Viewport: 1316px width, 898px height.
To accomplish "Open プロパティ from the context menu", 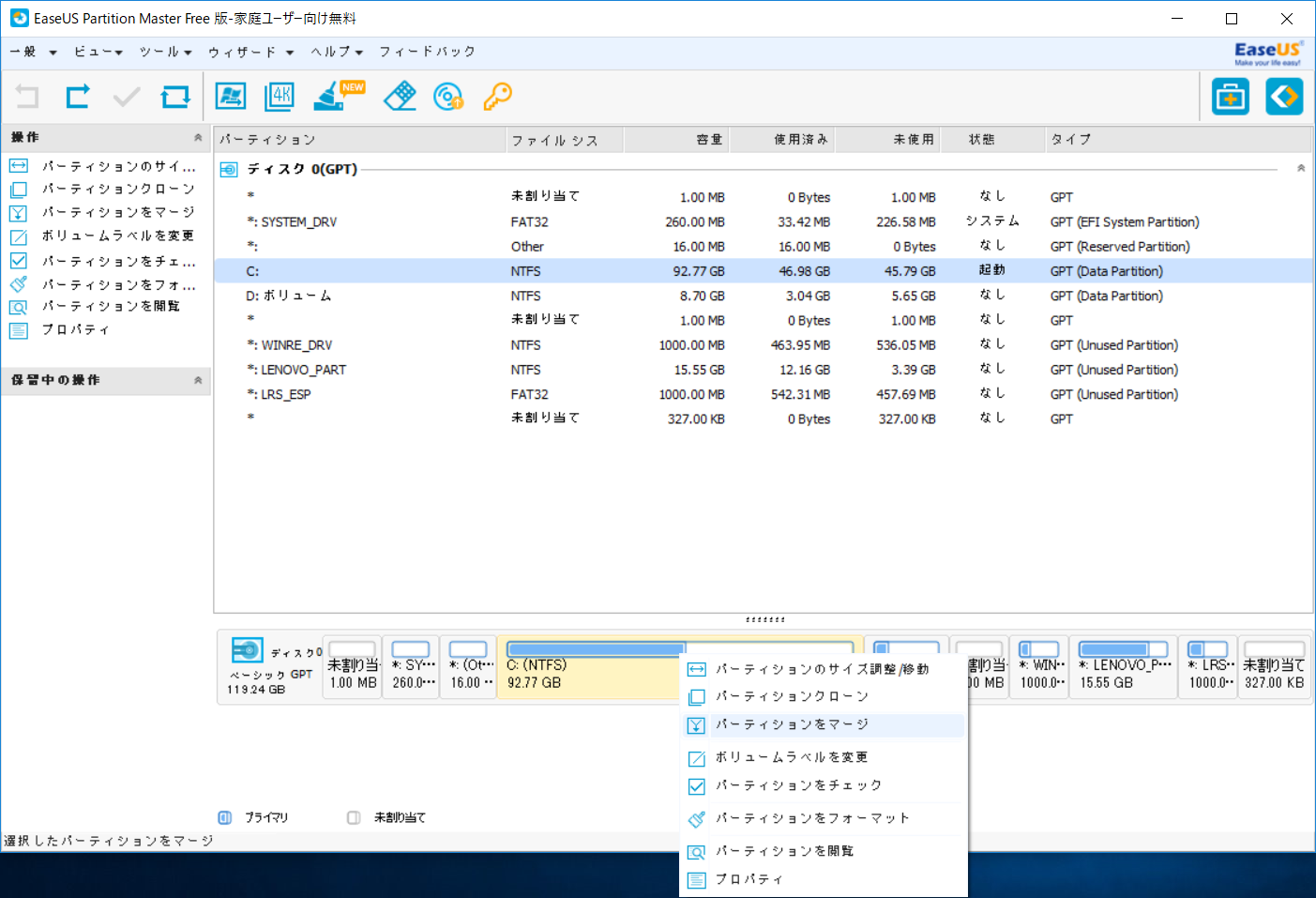I will click(x=749, y=878).
